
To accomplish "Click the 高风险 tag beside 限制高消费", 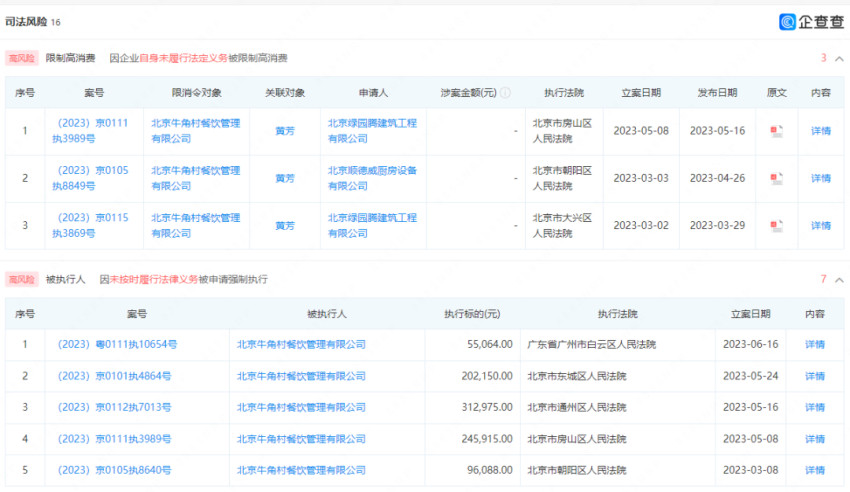I will (22, 58).
